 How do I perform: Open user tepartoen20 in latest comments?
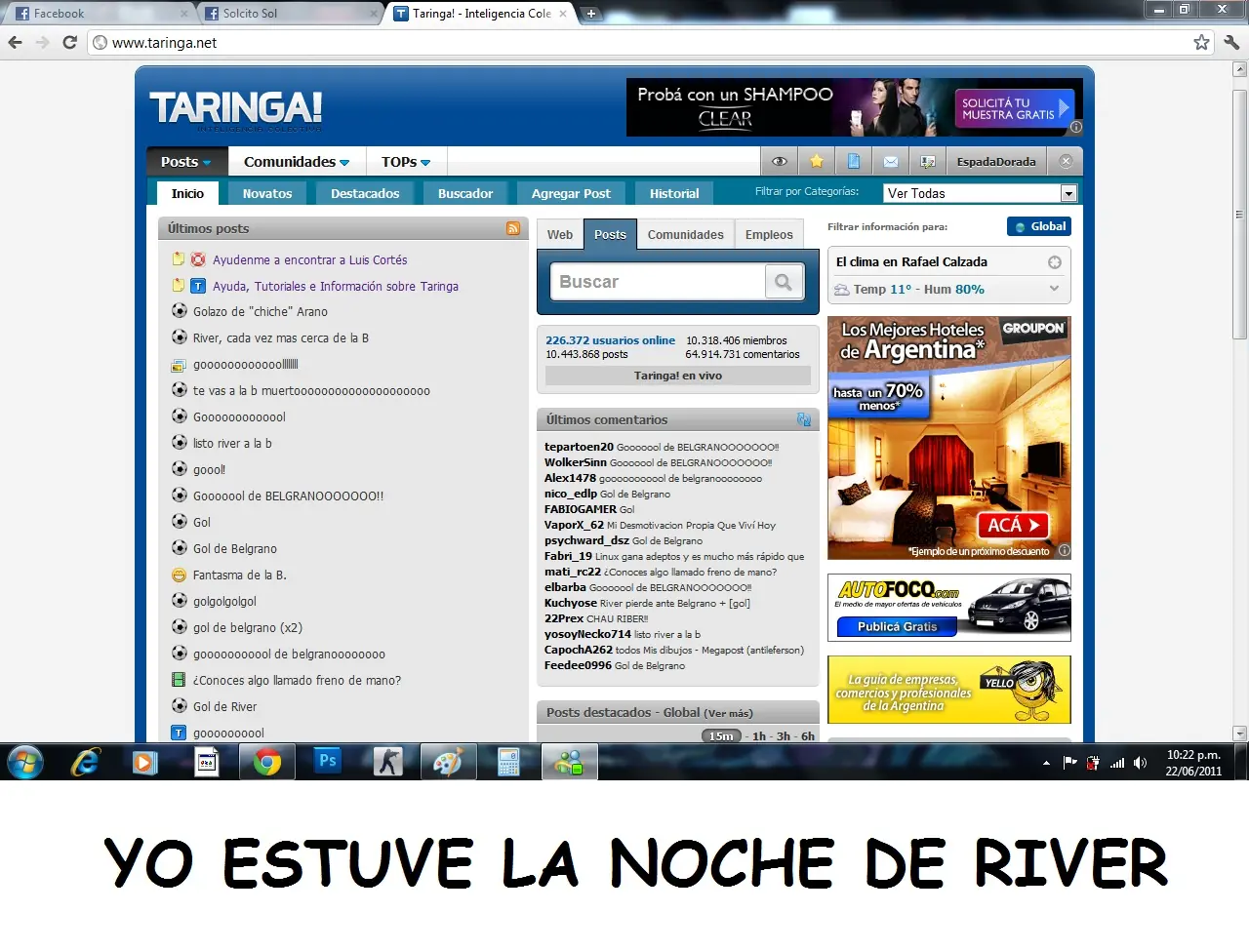coord(579,447)
